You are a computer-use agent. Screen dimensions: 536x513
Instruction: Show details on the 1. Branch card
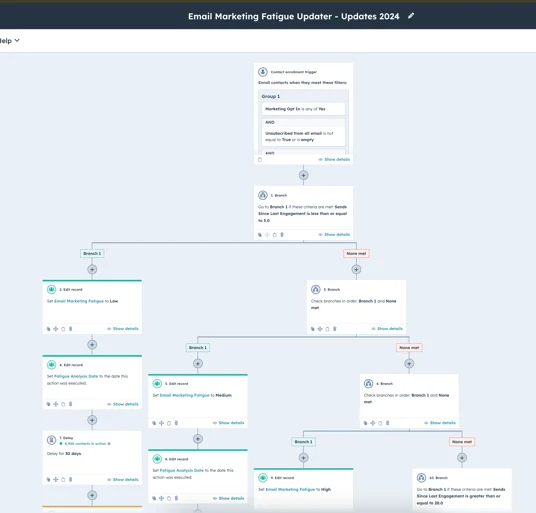334,235
